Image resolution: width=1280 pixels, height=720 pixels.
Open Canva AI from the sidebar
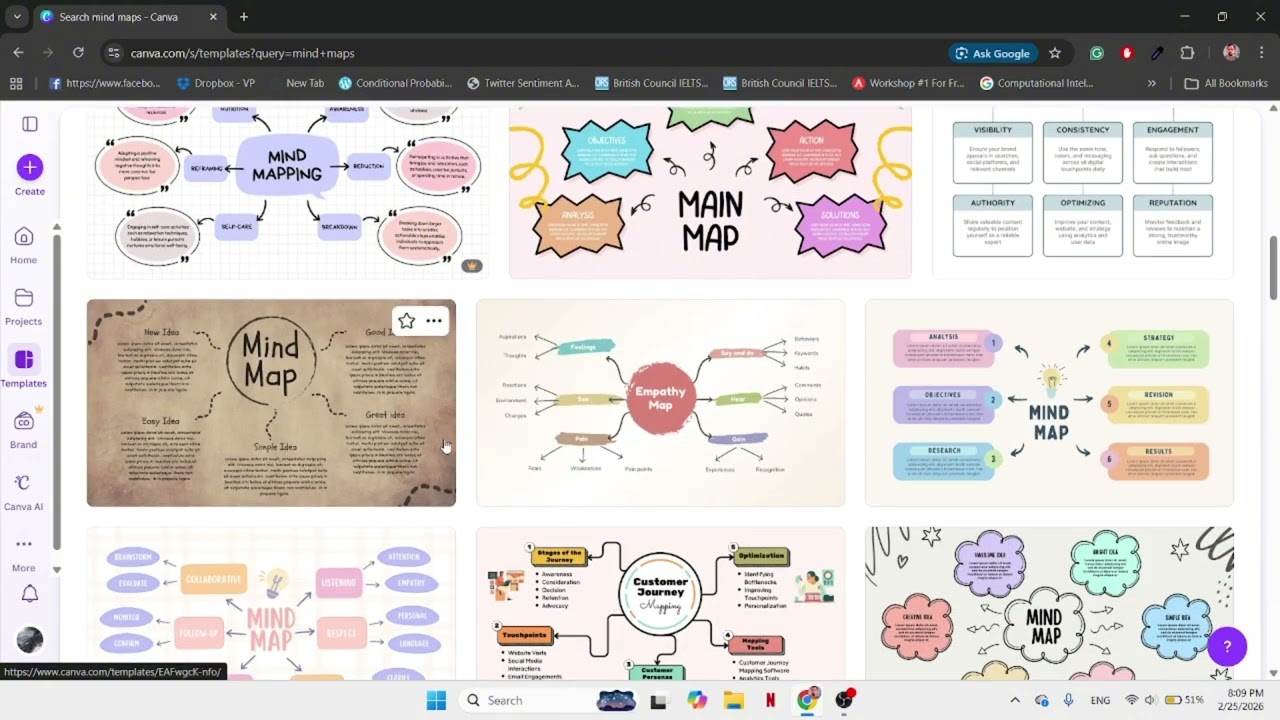click(24, 491)
